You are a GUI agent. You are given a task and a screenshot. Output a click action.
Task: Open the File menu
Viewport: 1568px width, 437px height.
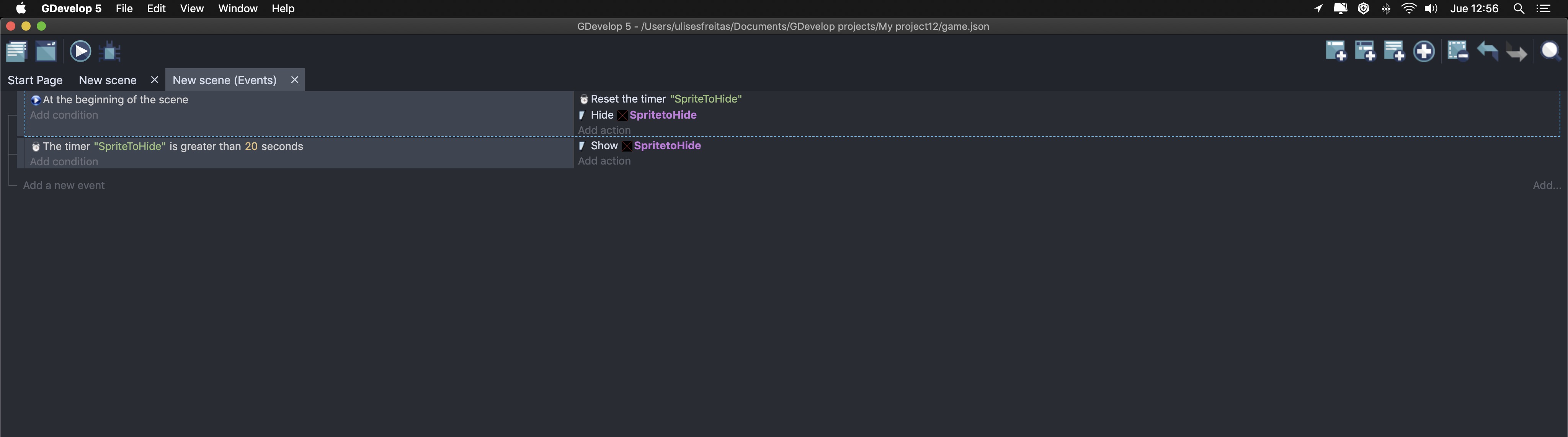click(x=124, y=8)
